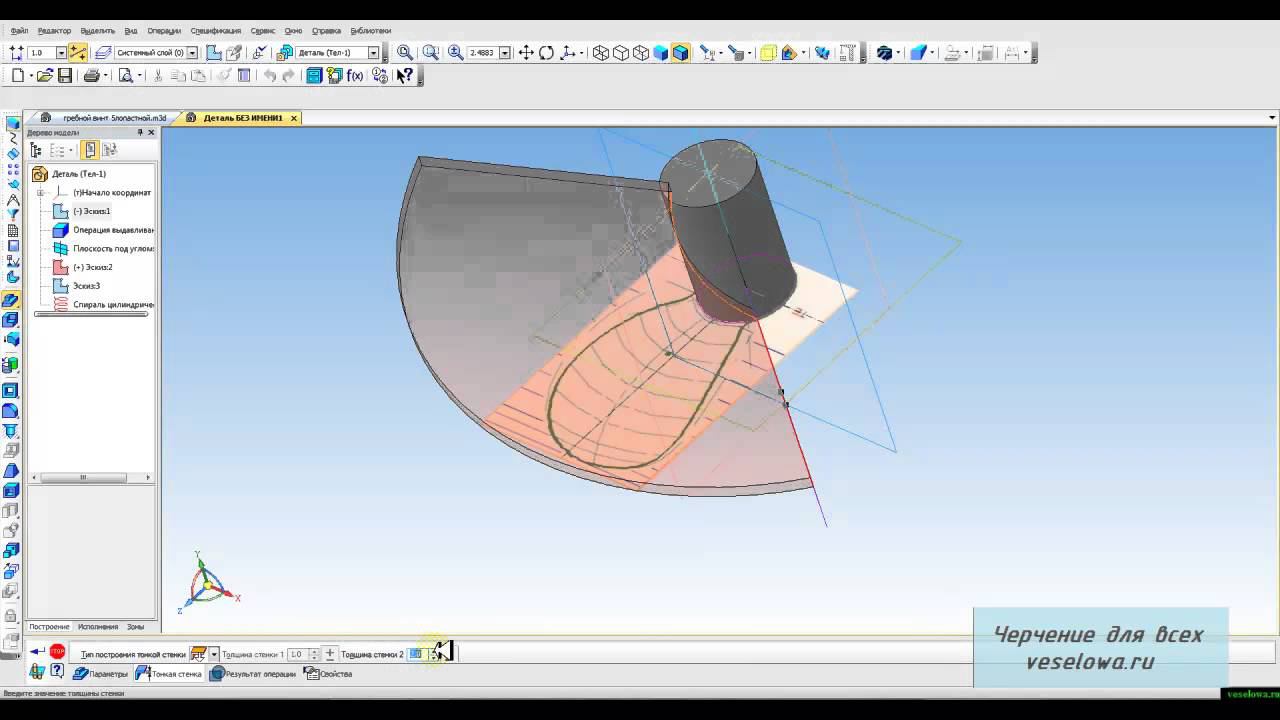Open the Свойства tab
This screenshot has width=1280, height=720.
point(328,674)
